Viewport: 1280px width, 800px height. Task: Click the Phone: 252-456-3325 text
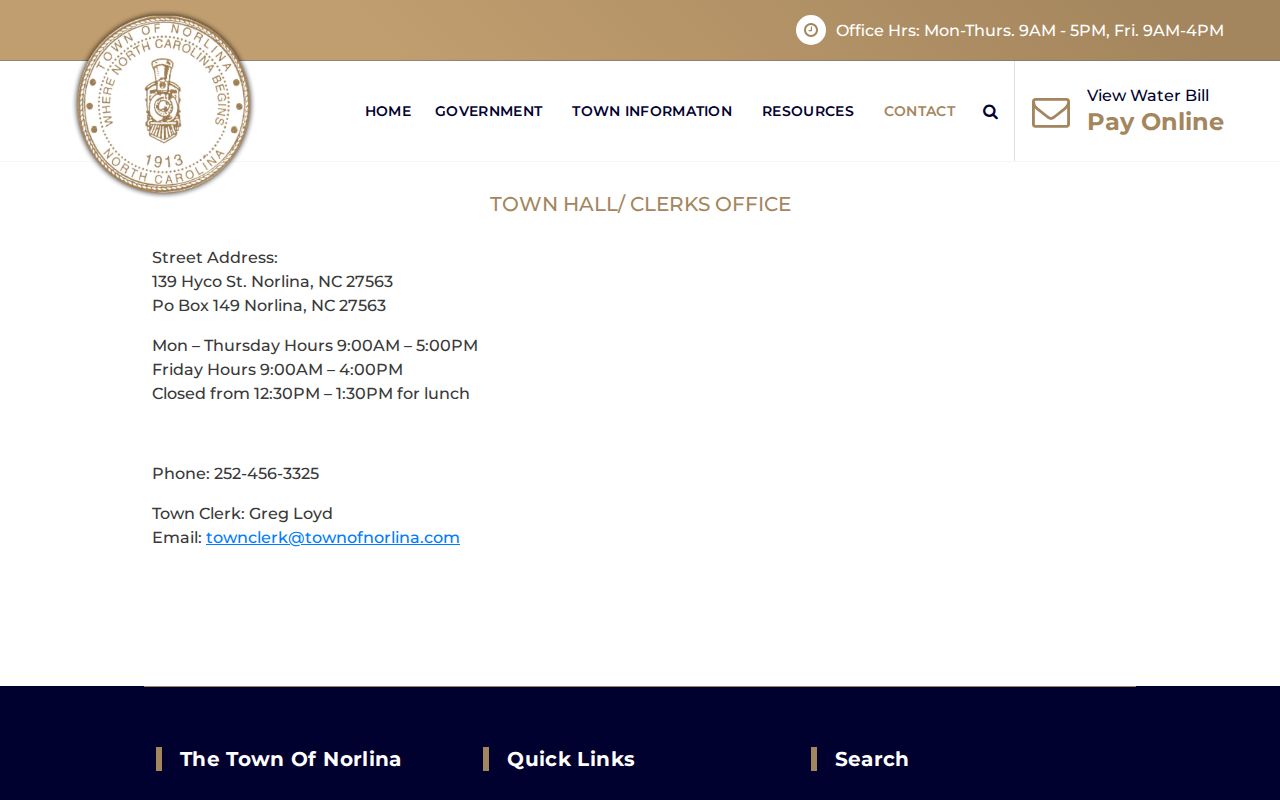coord(236,473)
